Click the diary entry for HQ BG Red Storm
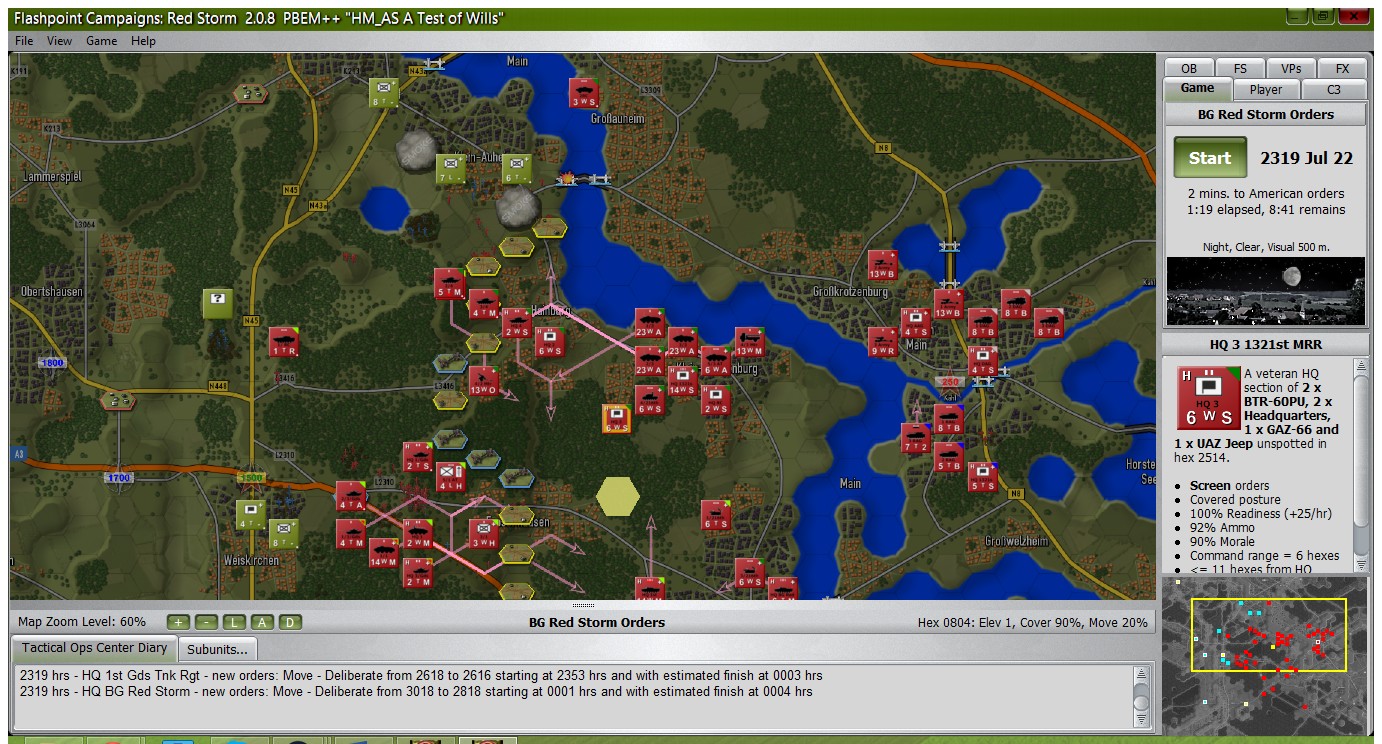The image size is (1382, 744). tap(416, 691)
